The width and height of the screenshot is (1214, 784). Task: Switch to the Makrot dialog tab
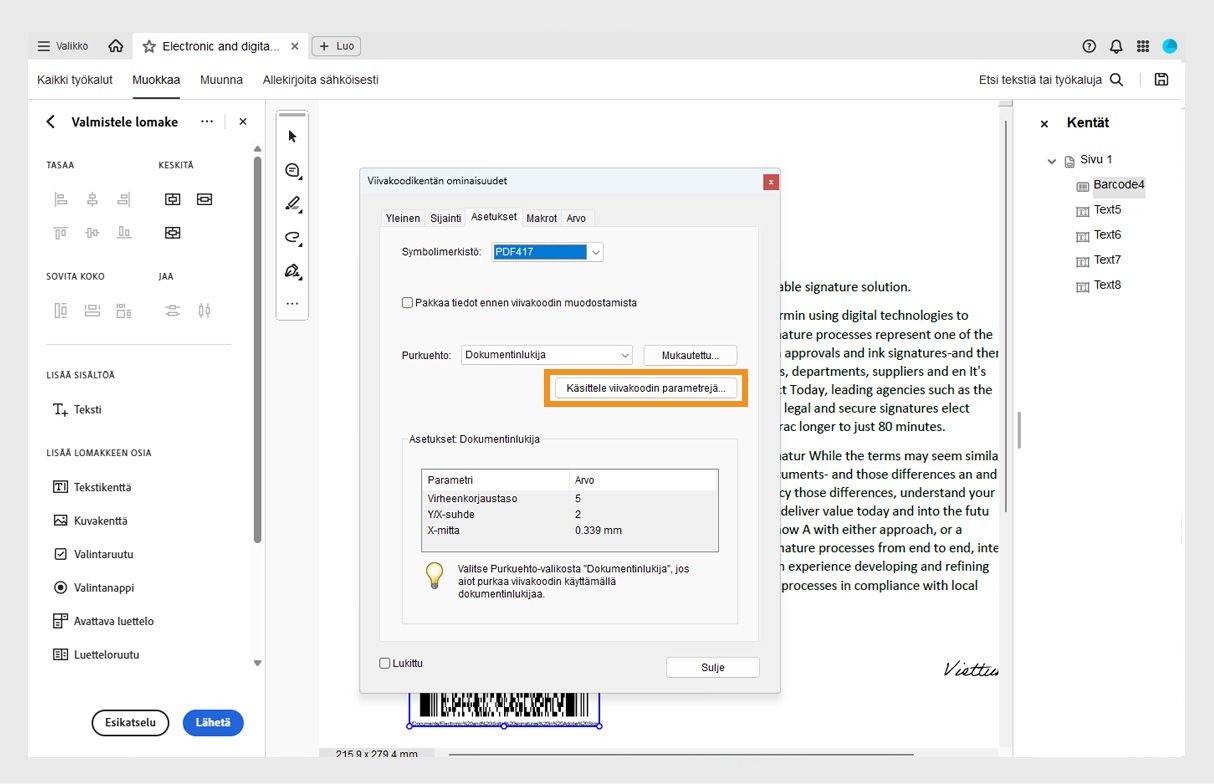pos(542,218)
